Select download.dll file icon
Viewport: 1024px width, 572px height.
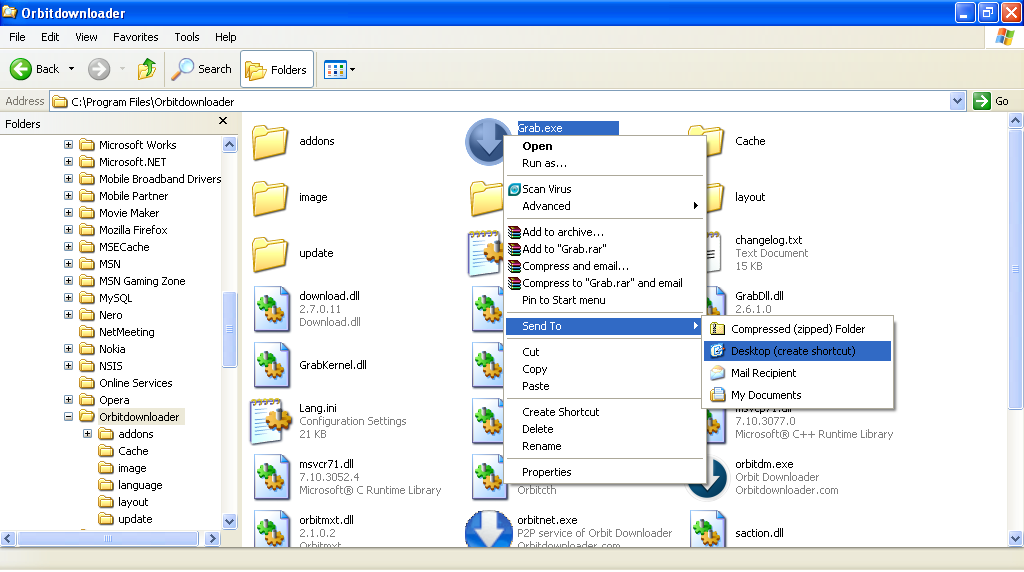[272, 309]
